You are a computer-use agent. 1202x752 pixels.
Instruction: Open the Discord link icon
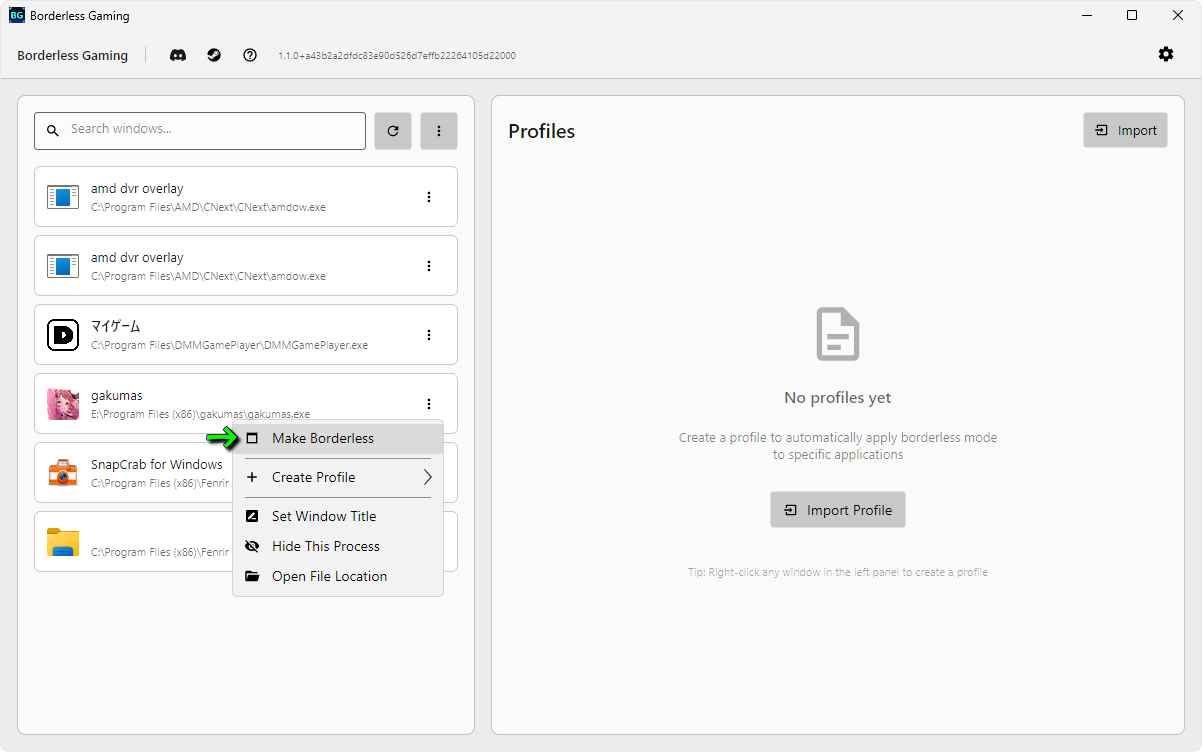(x=178, y=55)
